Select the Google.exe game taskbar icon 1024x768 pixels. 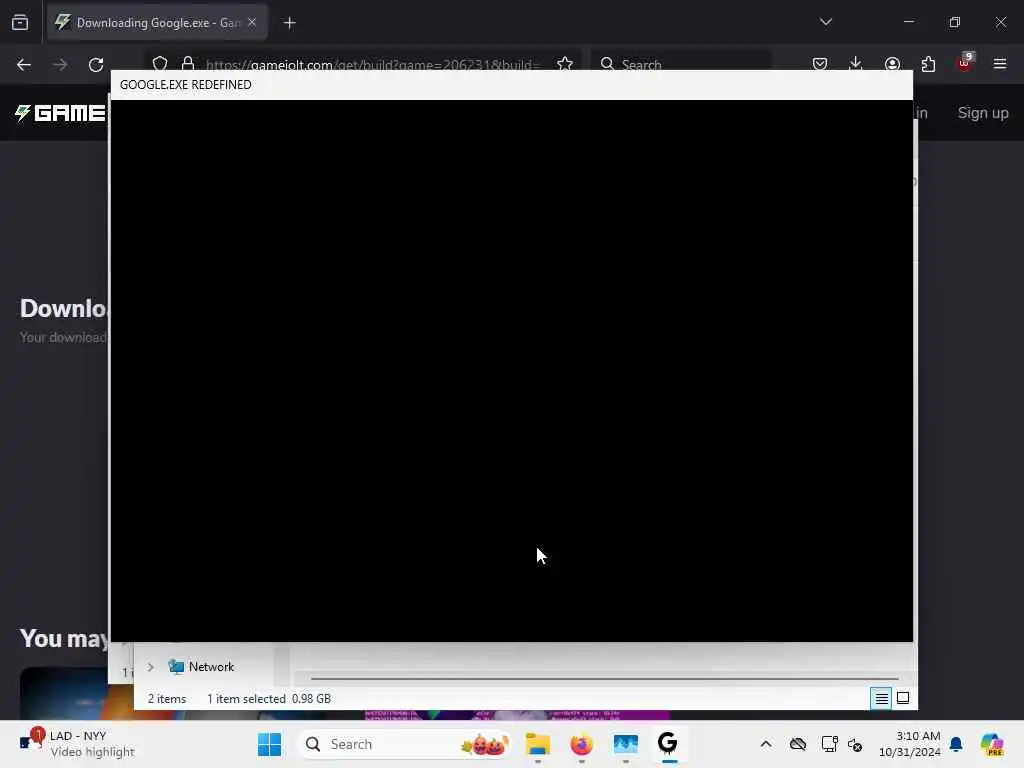pos(668,743)
